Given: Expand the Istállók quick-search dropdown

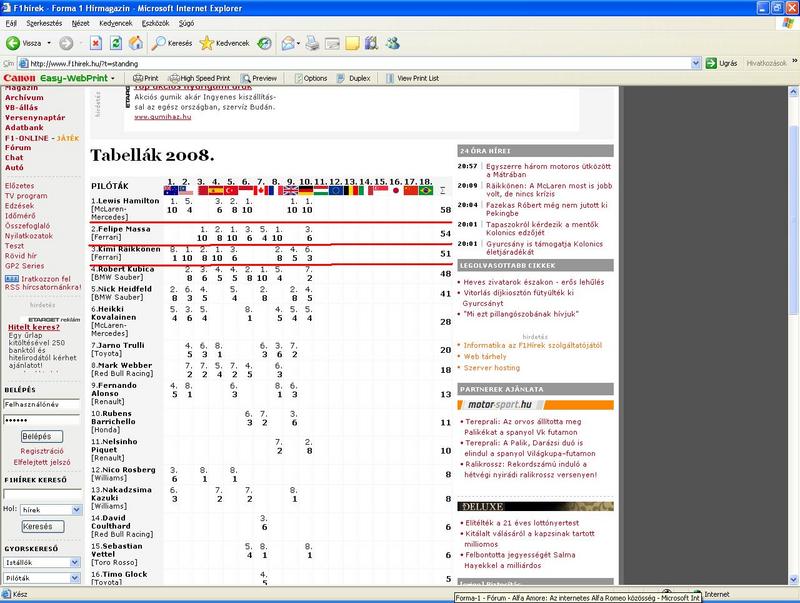Looking at the screenshot, I should coord(75,562).
